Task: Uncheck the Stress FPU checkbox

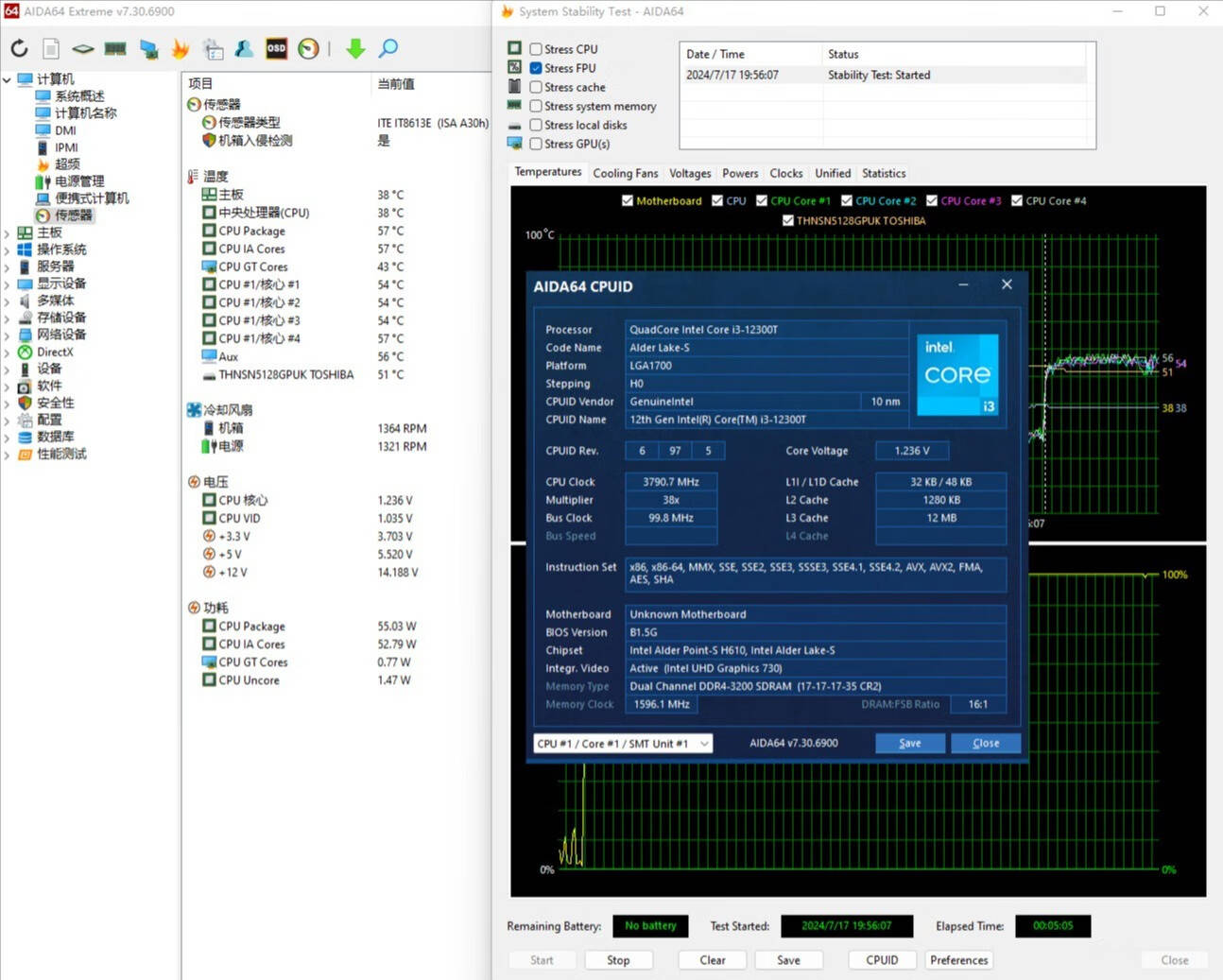Action: coord(536,68)
